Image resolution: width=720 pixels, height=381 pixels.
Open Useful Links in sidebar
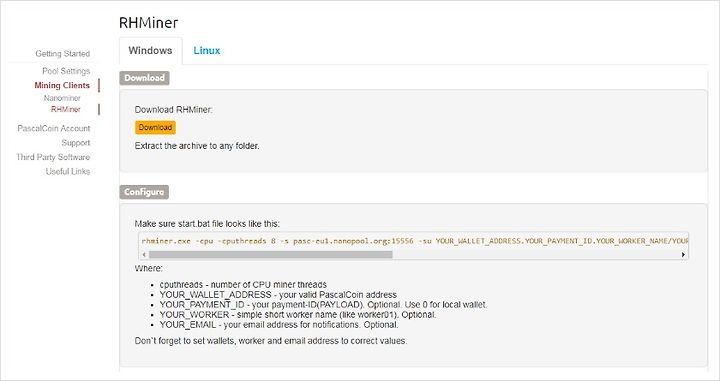coord(68,171)
